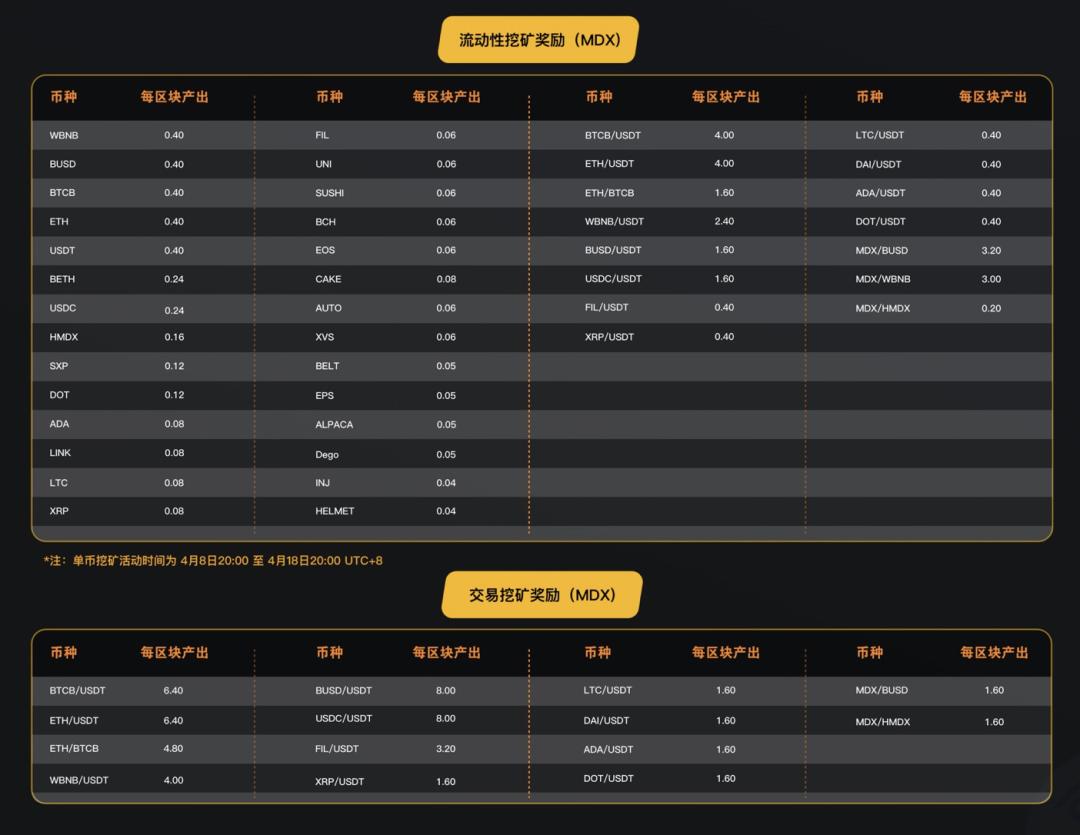Click the DAI/USDT row in liquidity rewards
1080x835 pixels.
click(882, 164)
